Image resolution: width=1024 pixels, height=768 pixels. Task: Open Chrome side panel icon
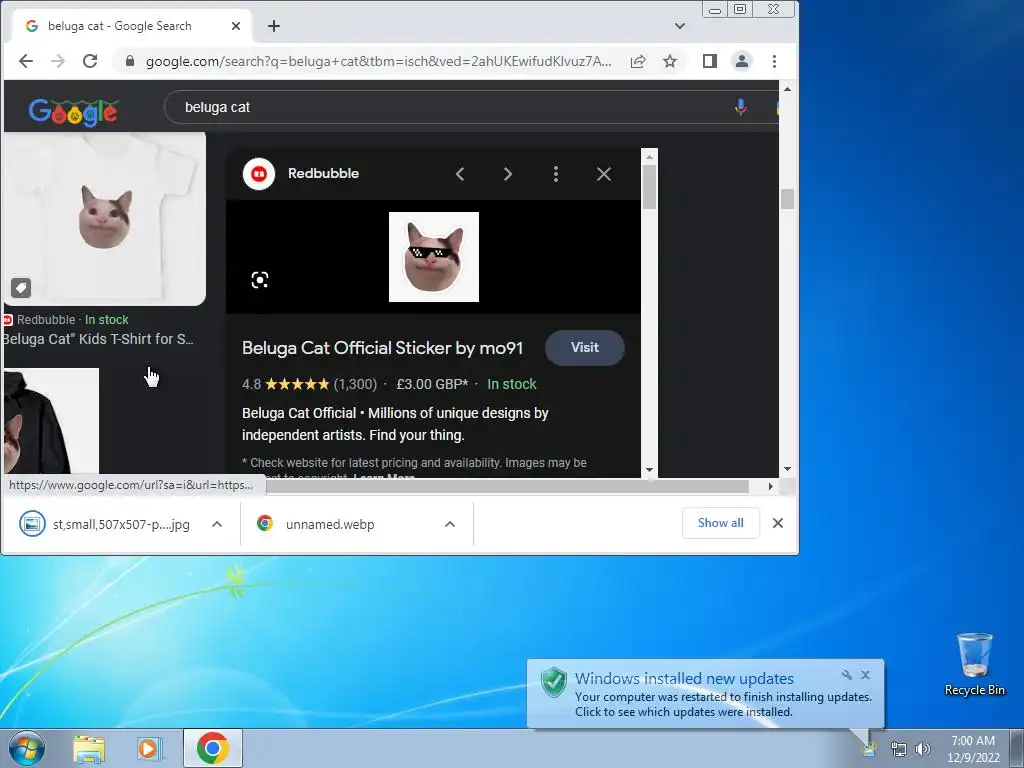click(x=710, y=61)
